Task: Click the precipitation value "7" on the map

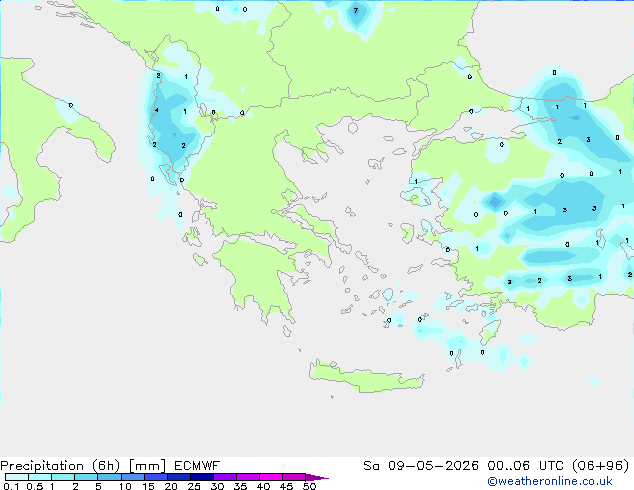Action: 356,11
